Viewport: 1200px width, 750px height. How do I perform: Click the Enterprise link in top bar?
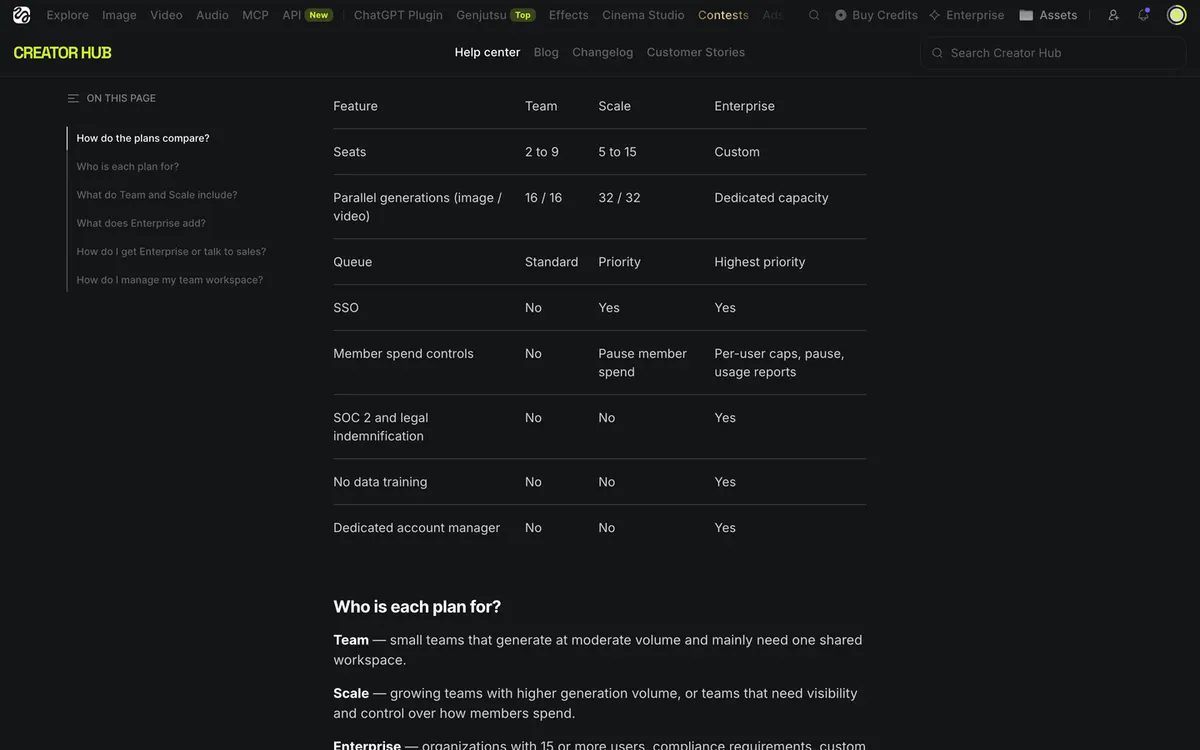[966, 15]
